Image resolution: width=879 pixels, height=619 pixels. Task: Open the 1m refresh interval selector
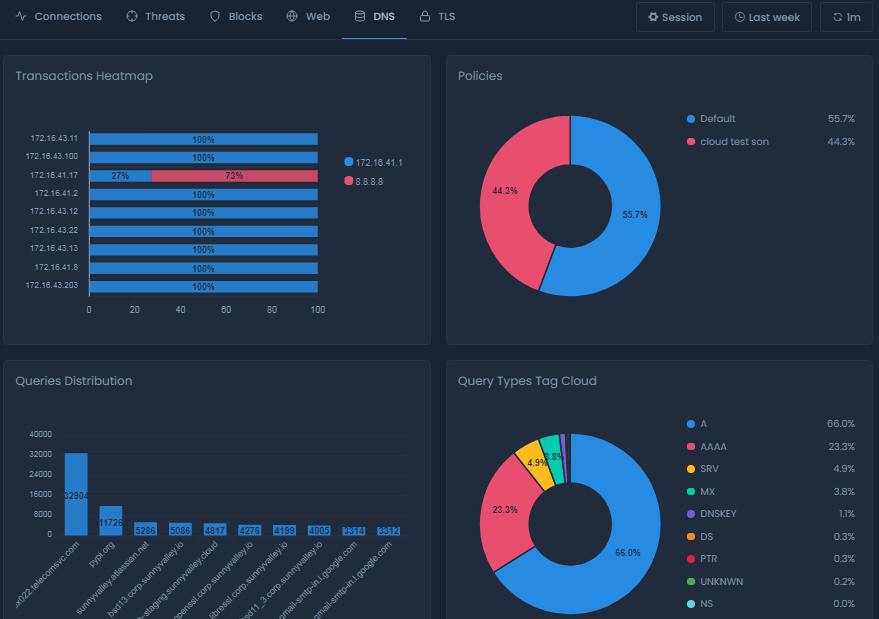click(x=846, y=17)
